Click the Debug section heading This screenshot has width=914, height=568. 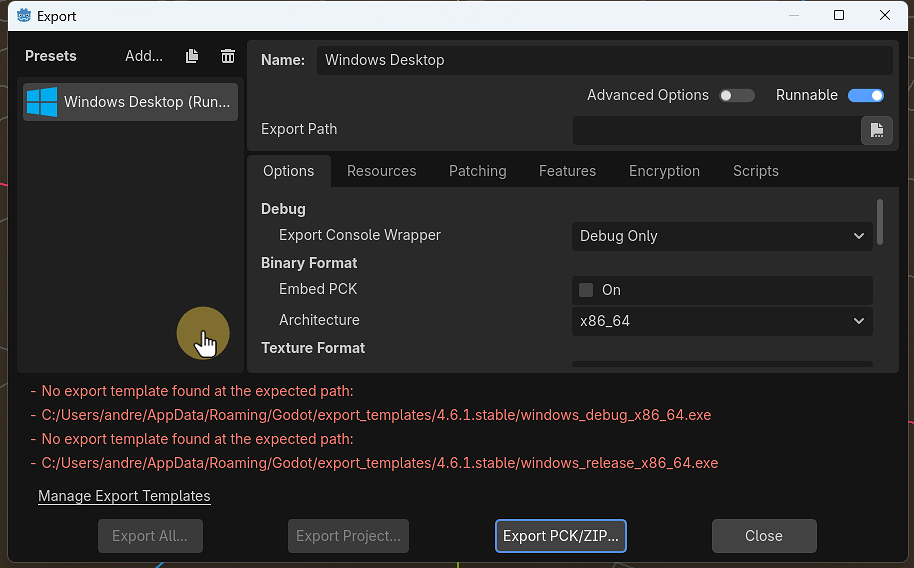tap(283, 209)
